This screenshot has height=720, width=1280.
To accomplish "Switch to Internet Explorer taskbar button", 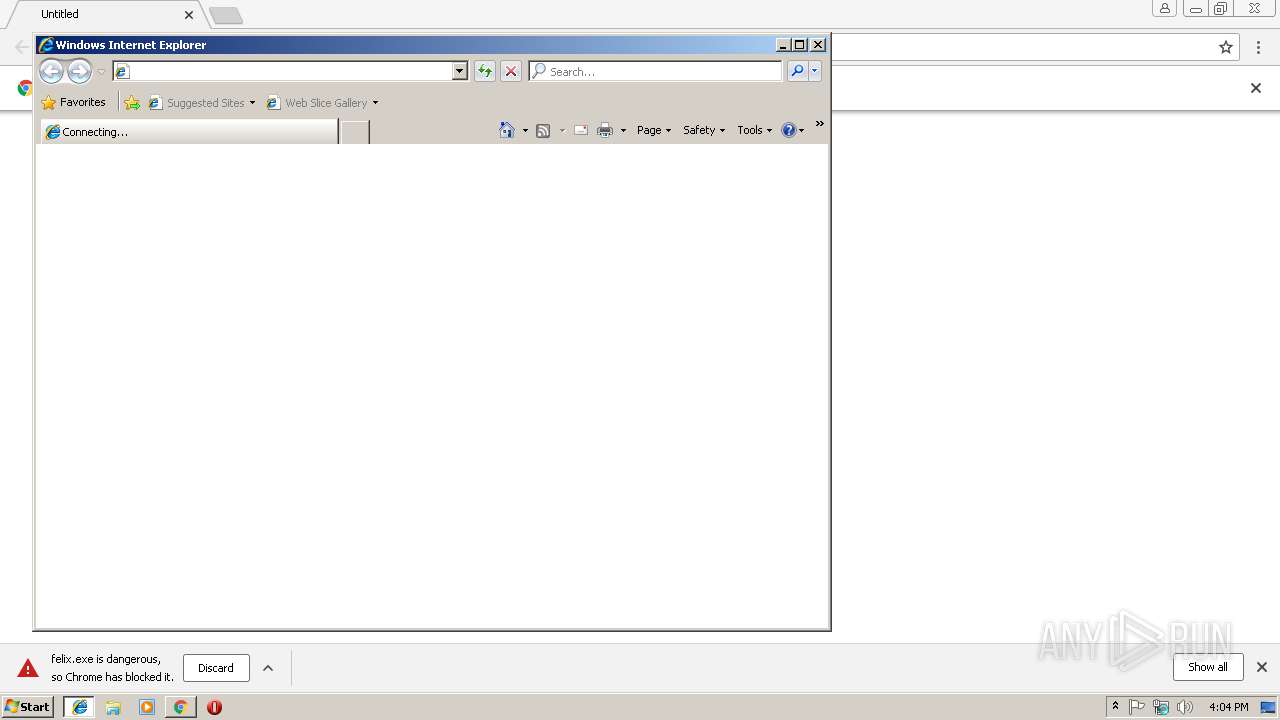I will click(x=80, y=707).
